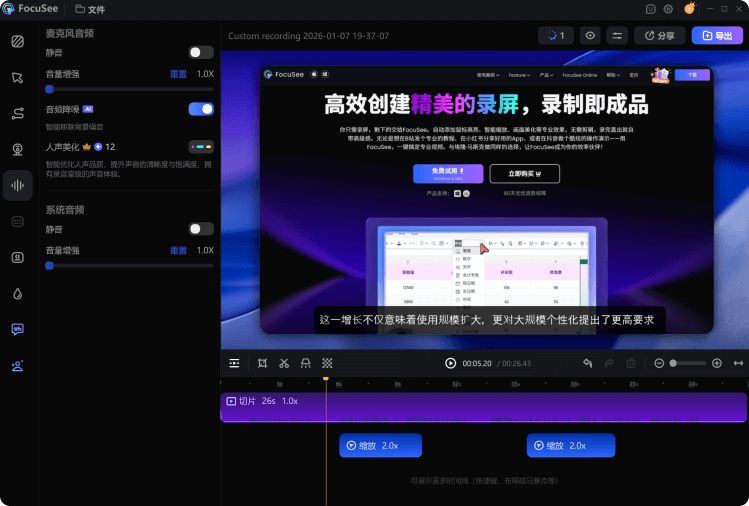This screenshot has width=749, height=506.
Task: Open the watermark droplet sidebar icon
Action: pos(18,293)
